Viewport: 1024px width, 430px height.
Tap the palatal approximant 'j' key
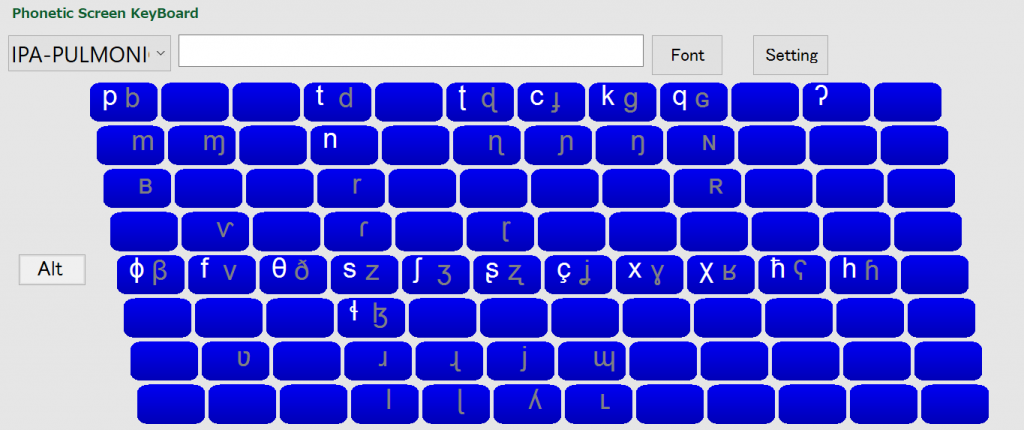(x=520, y=361)
